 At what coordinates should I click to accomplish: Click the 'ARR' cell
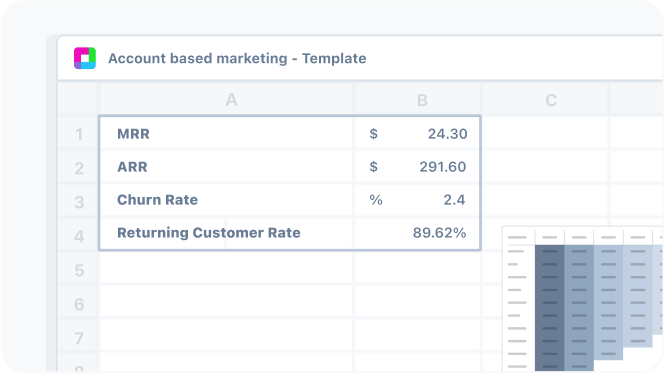226,166
